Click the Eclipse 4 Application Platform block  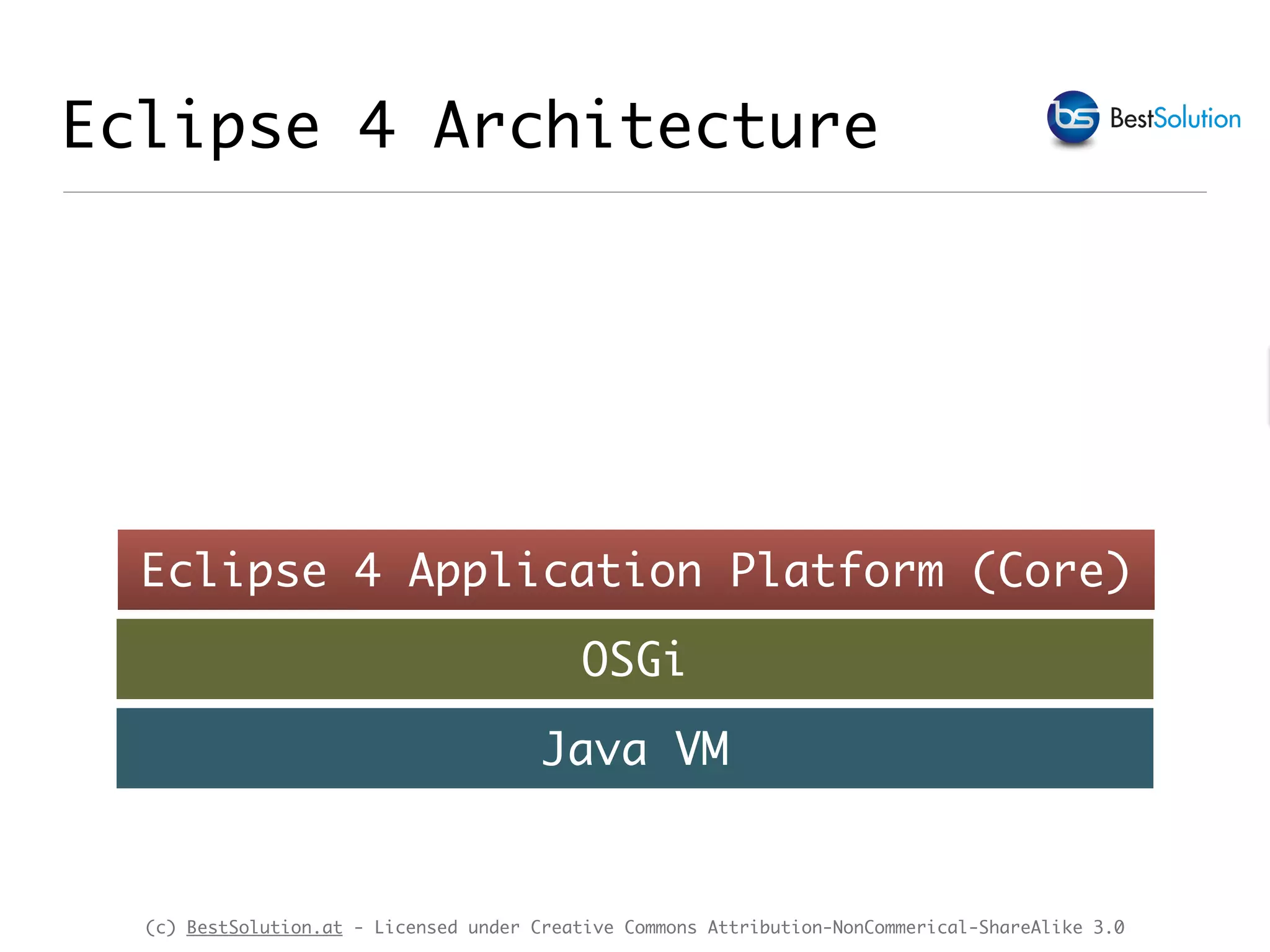click(x=635, y=570)
